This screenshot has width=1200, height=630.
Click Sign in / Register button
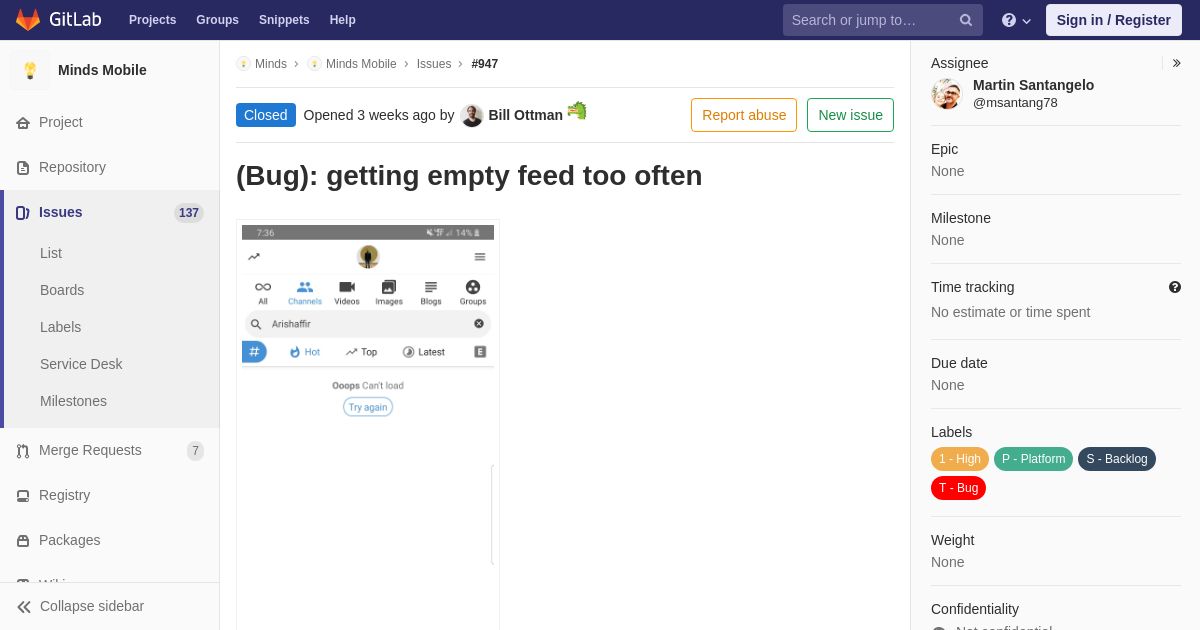(1113, 20)
